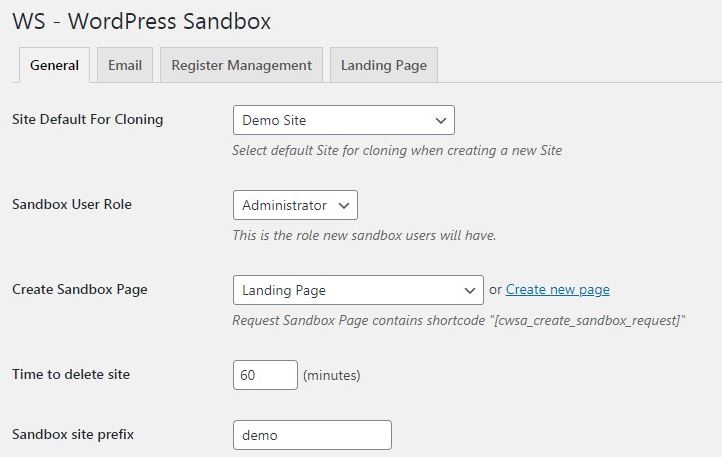The width and height of the screenshot is (722, 457).
Task: Click the Sandbox site prefix input field
Action: [x=312, y=435]
